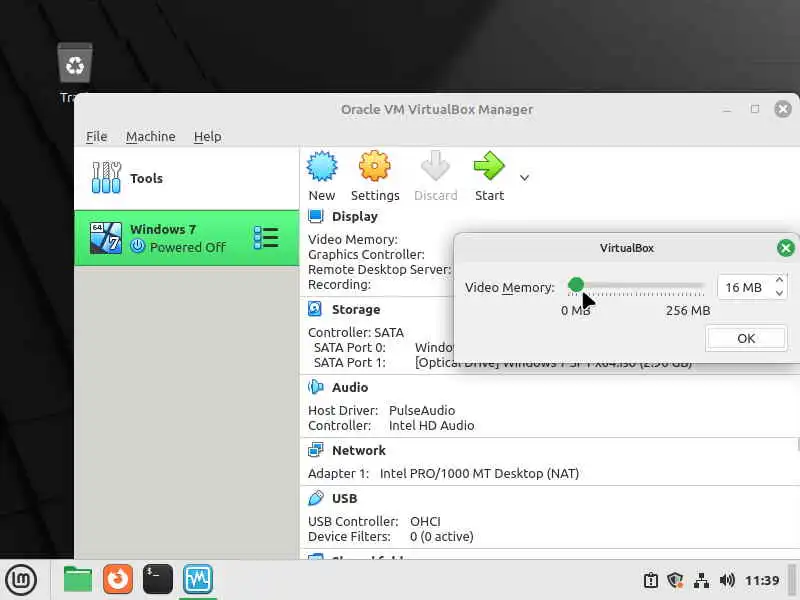Click the 11:39 clock
Screen dimensions: 800x600
[x=762, y=581]
